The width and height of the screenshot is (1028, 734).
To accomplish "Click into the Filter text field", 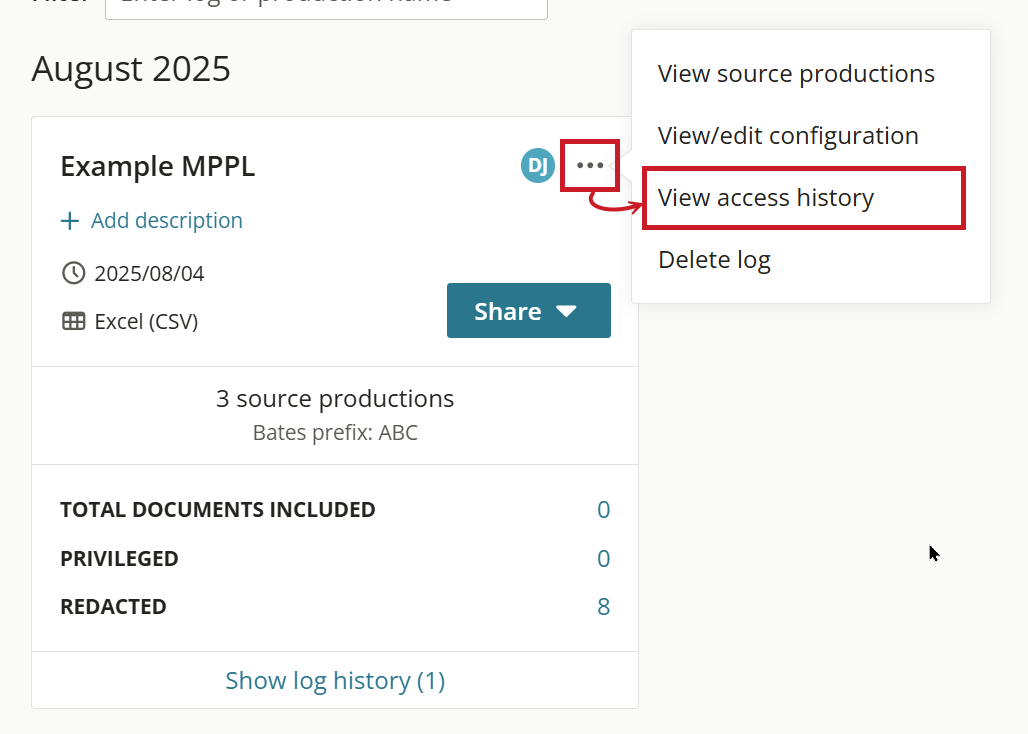I will [326, 6].
